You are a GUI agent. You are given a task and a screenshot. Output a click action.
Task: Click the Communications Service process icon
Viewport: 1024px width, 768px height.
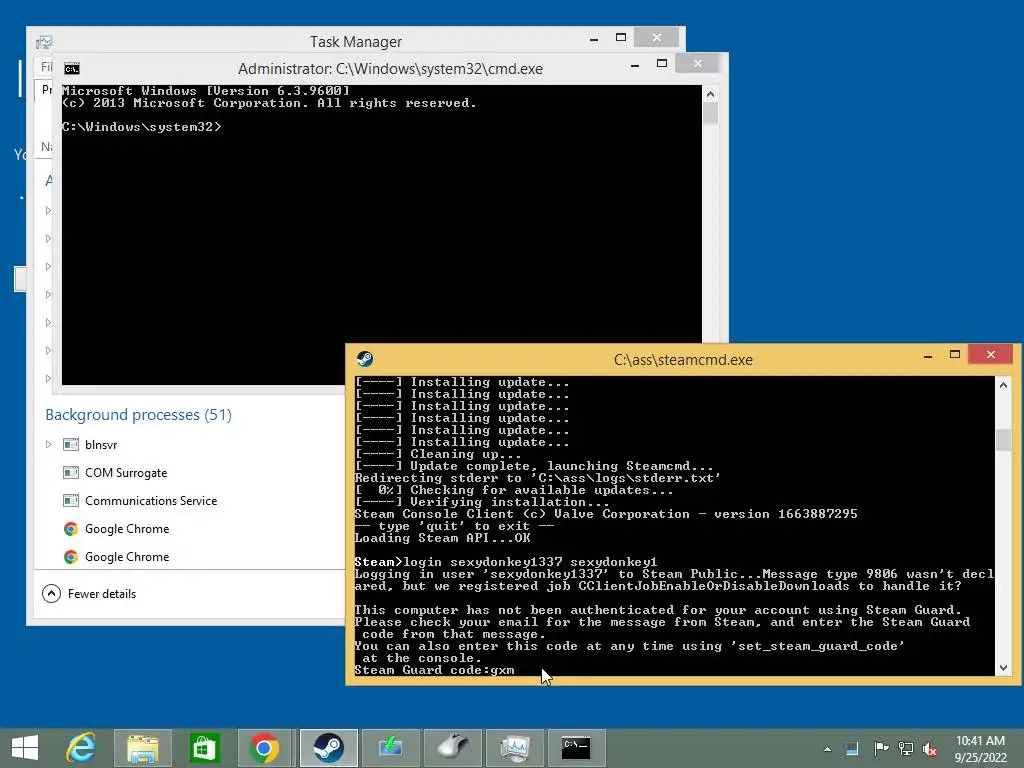(71, 500)
